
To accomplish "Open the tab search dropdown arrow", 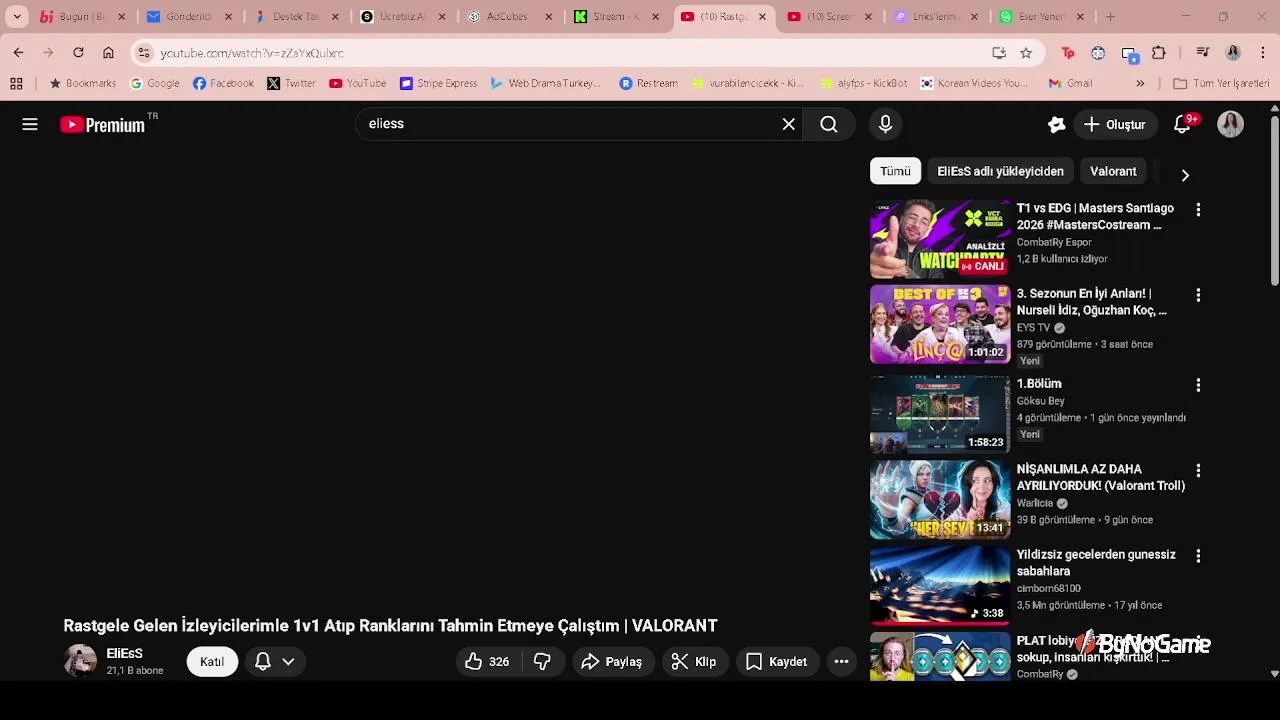I will [17, 17].
